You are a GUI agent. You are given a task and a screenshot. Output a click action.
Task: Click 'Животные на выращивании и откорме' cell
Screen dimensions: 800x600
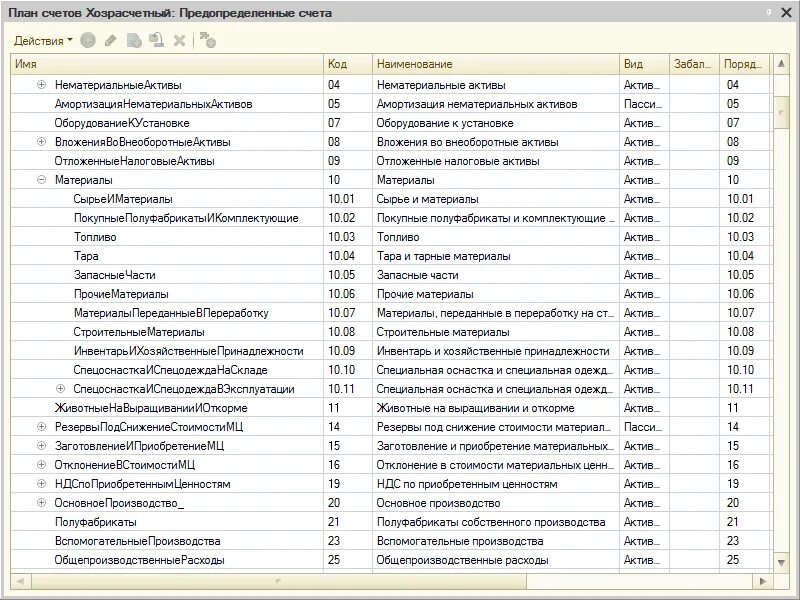pos(496,408)
